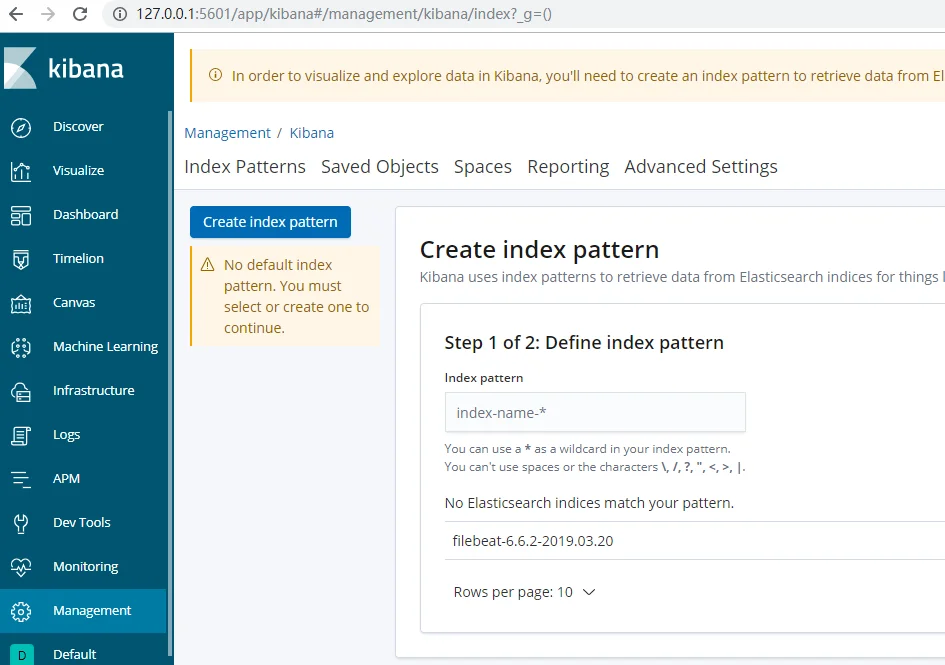Viewport: 945px width, 665px height.
Task: Switch to the Saved Objects tab
Action: tap(379, 167)
